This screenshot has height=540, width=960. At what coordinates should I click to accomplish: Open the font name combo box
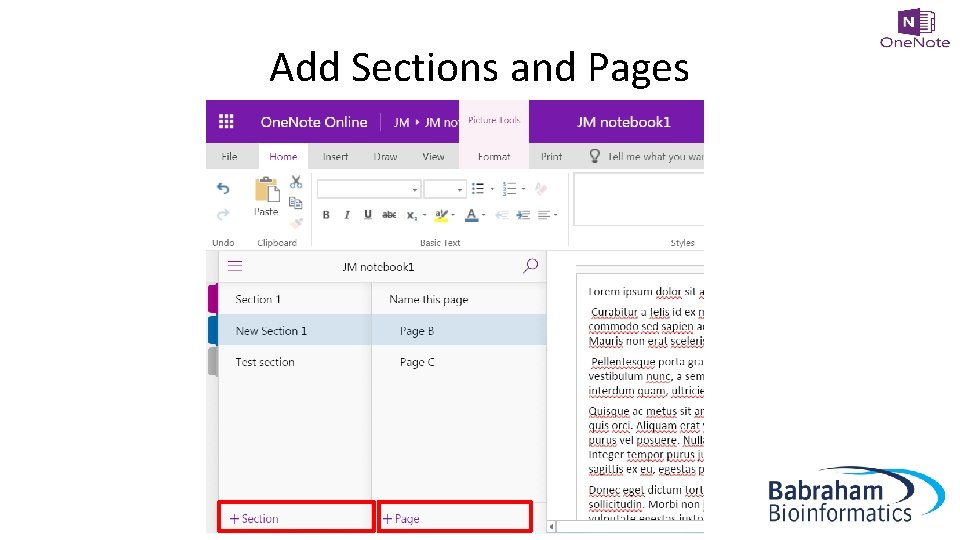tap(369, 189)
